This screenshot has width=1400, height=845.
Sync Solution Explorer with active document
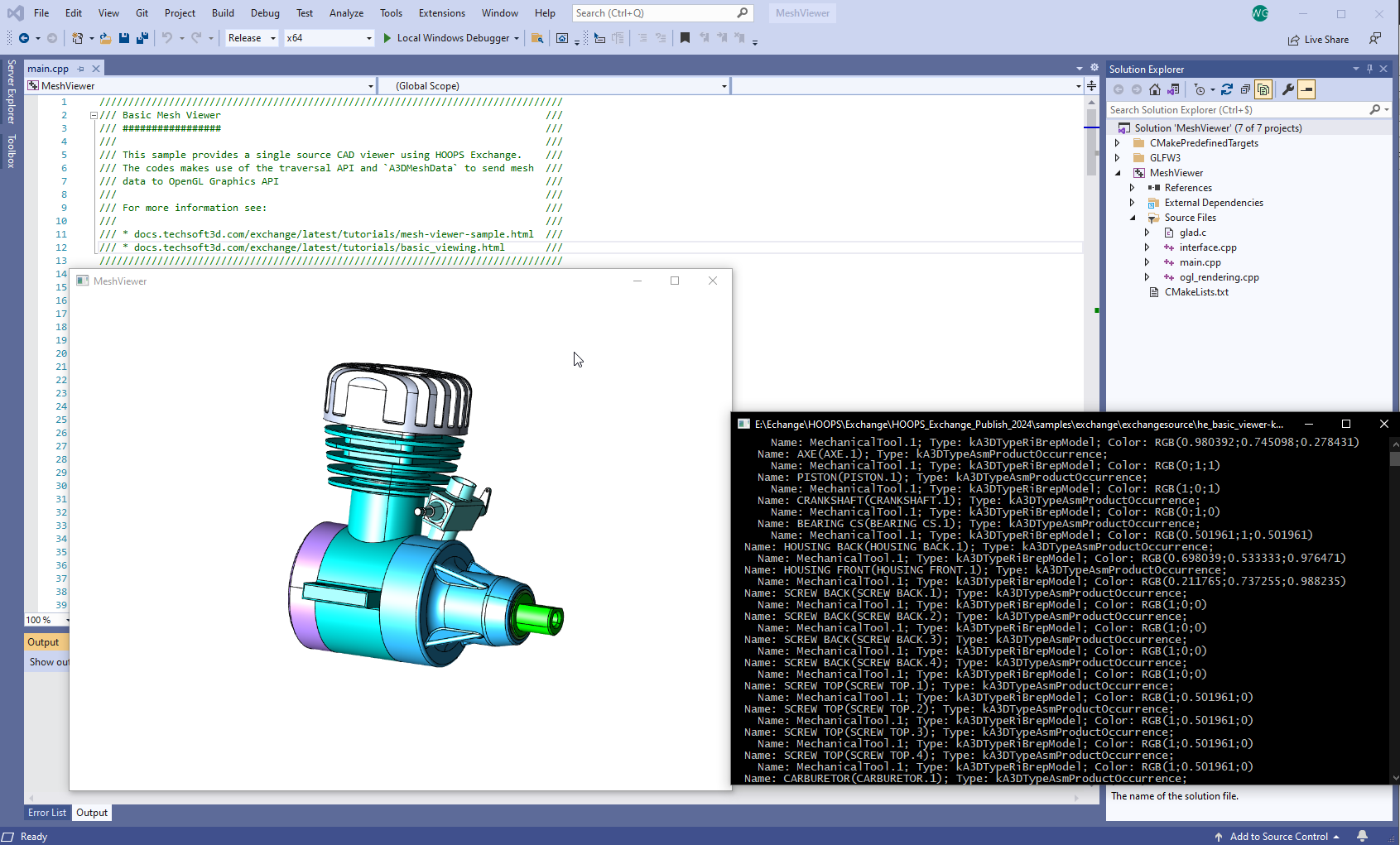click(x=1173, y=89)
